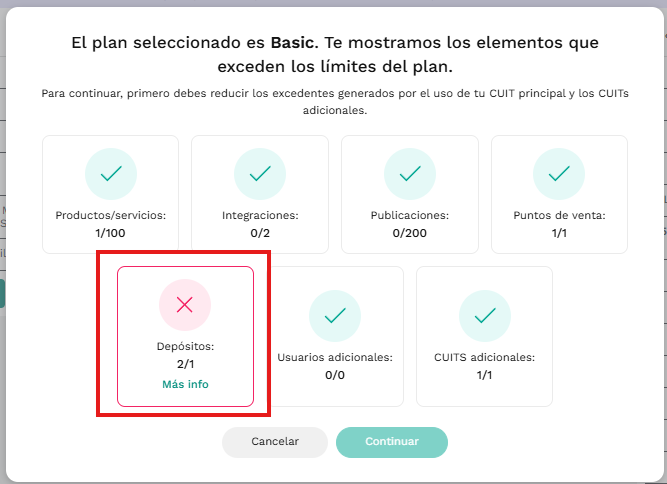Image resolution: width=667 pixels, height=484 pixels.
Task: Click the Productos/servicios green checkmark icon
Action: (x=111, y=174)
